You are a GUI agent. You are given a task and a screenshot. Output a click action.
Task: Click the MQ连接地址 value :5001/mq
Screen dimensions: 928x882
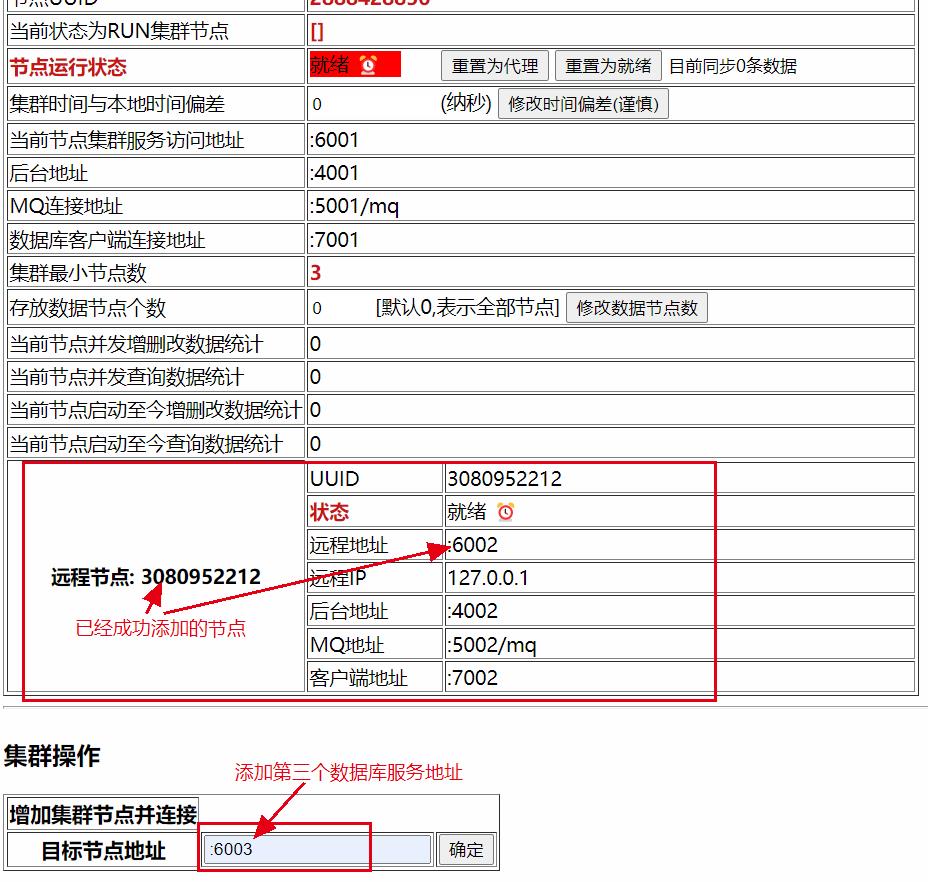click(355, 206)
